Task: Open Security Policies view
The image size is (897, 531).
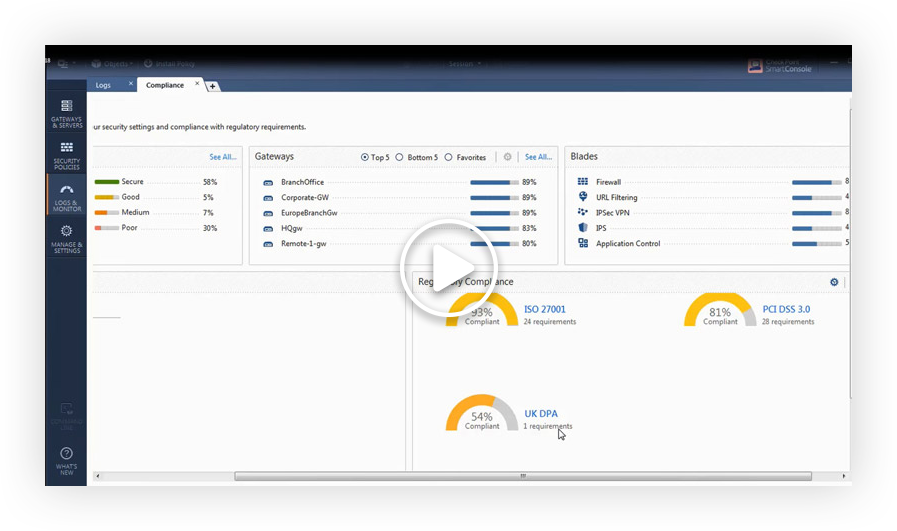Action: [x=66, y=156]
